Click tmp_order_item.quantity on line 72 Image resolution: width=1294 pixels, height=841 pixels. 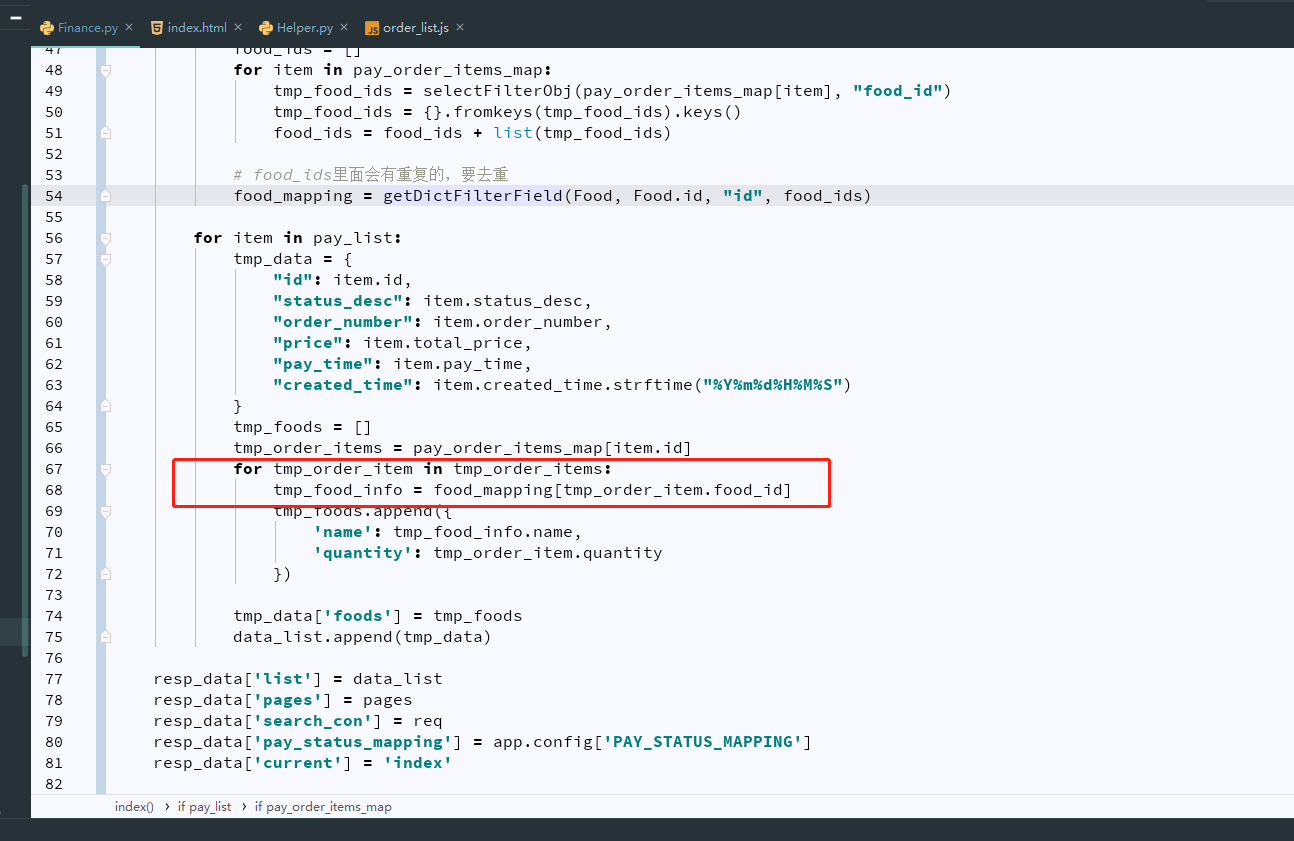(x=549, y=552)
